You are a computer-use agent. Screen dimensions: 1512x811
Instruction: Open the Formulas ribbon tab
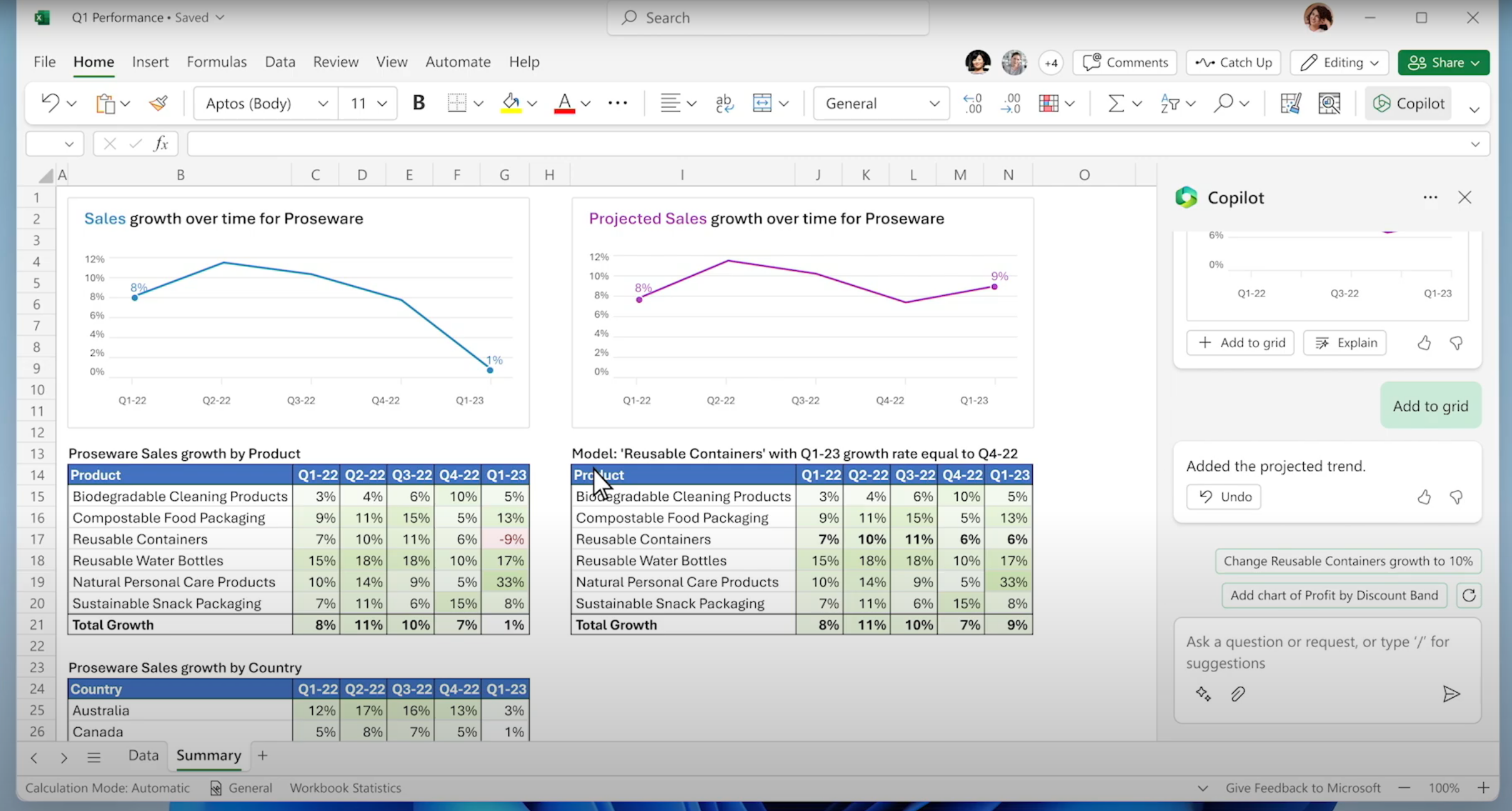tap(216, 62)
